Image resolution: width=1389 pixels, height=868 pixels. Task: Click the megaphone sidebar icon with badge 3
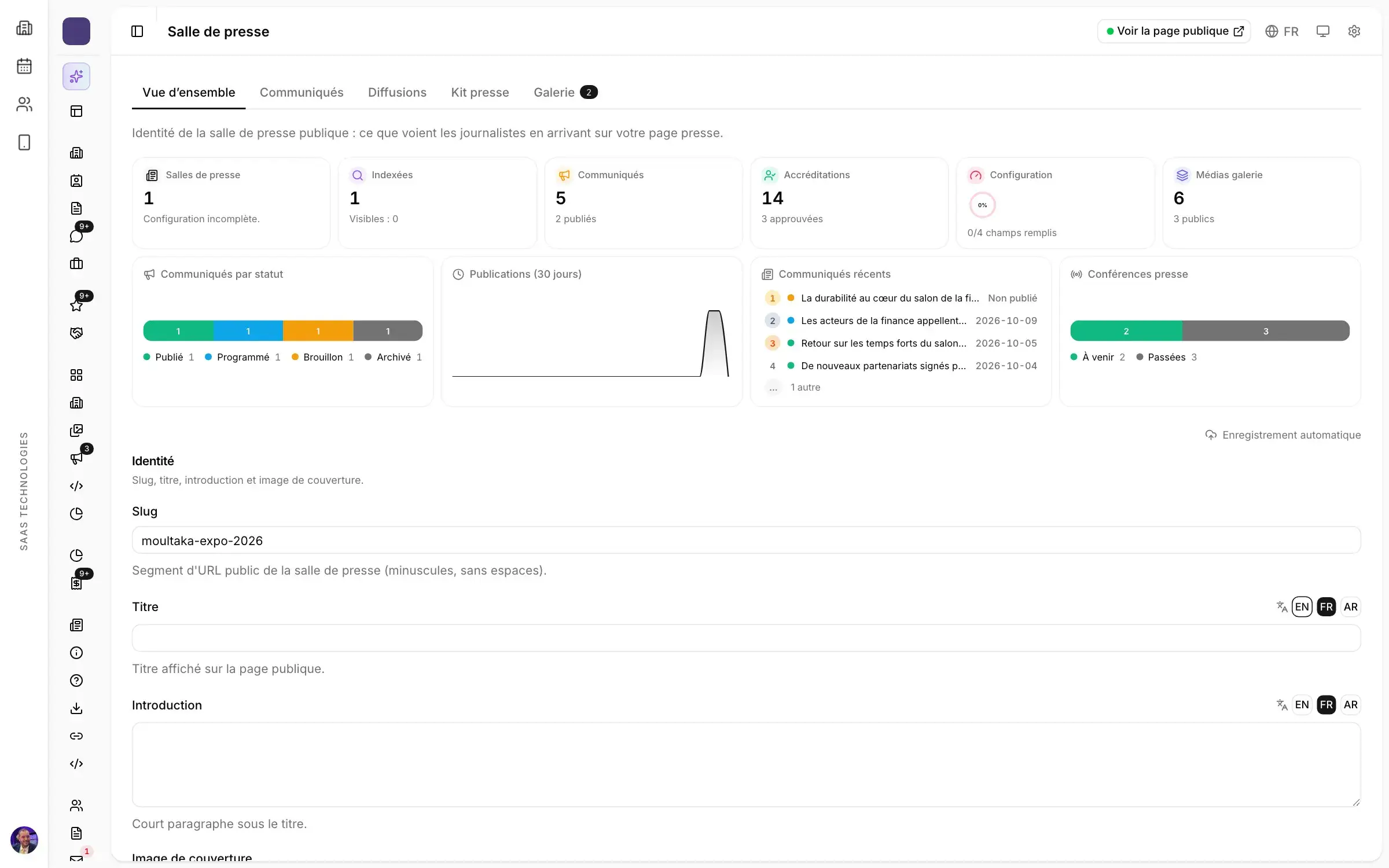click(x=76, y=458)
